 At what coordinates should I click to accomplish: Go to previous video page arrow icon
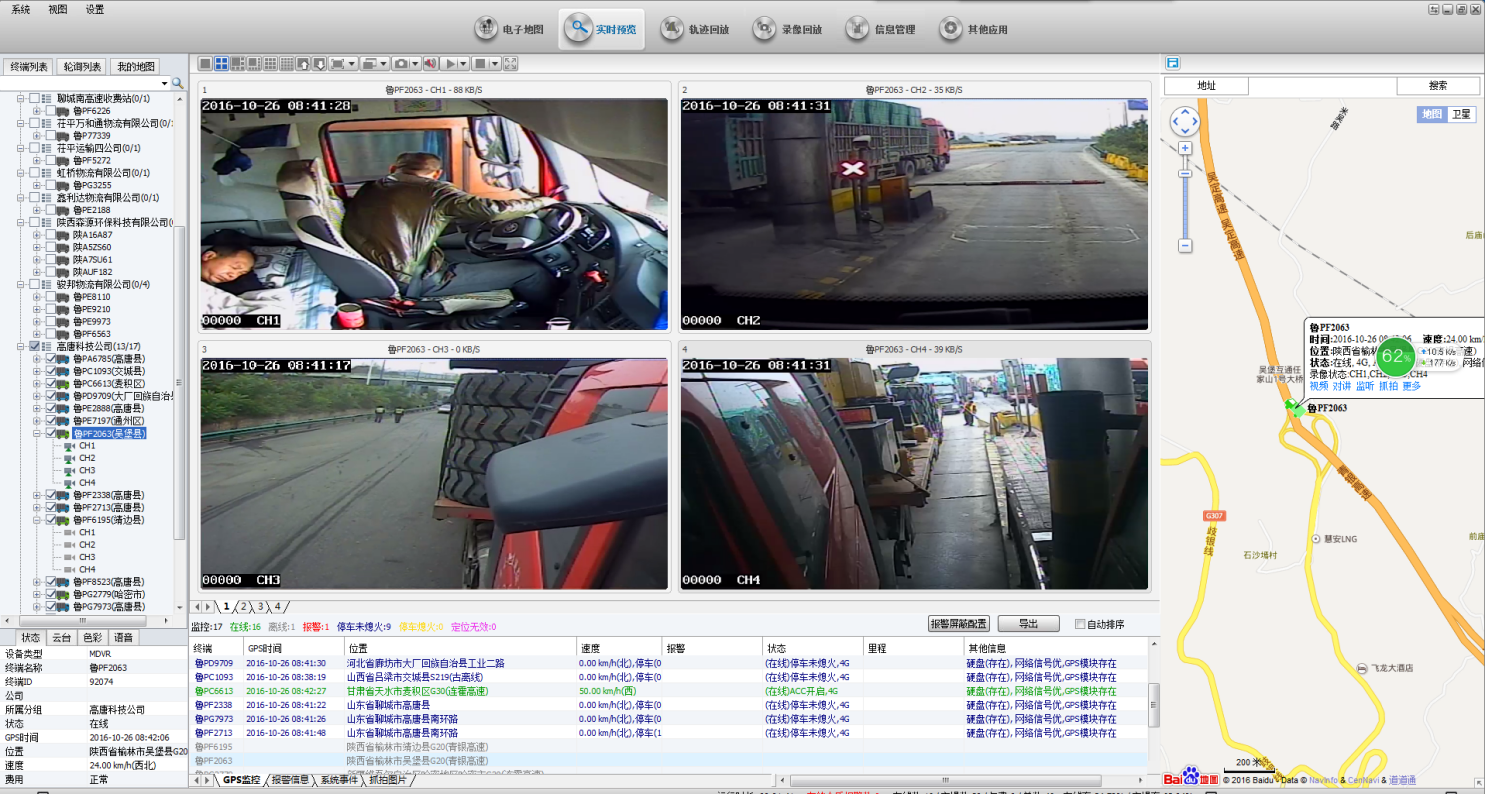[x=303, y=63]
